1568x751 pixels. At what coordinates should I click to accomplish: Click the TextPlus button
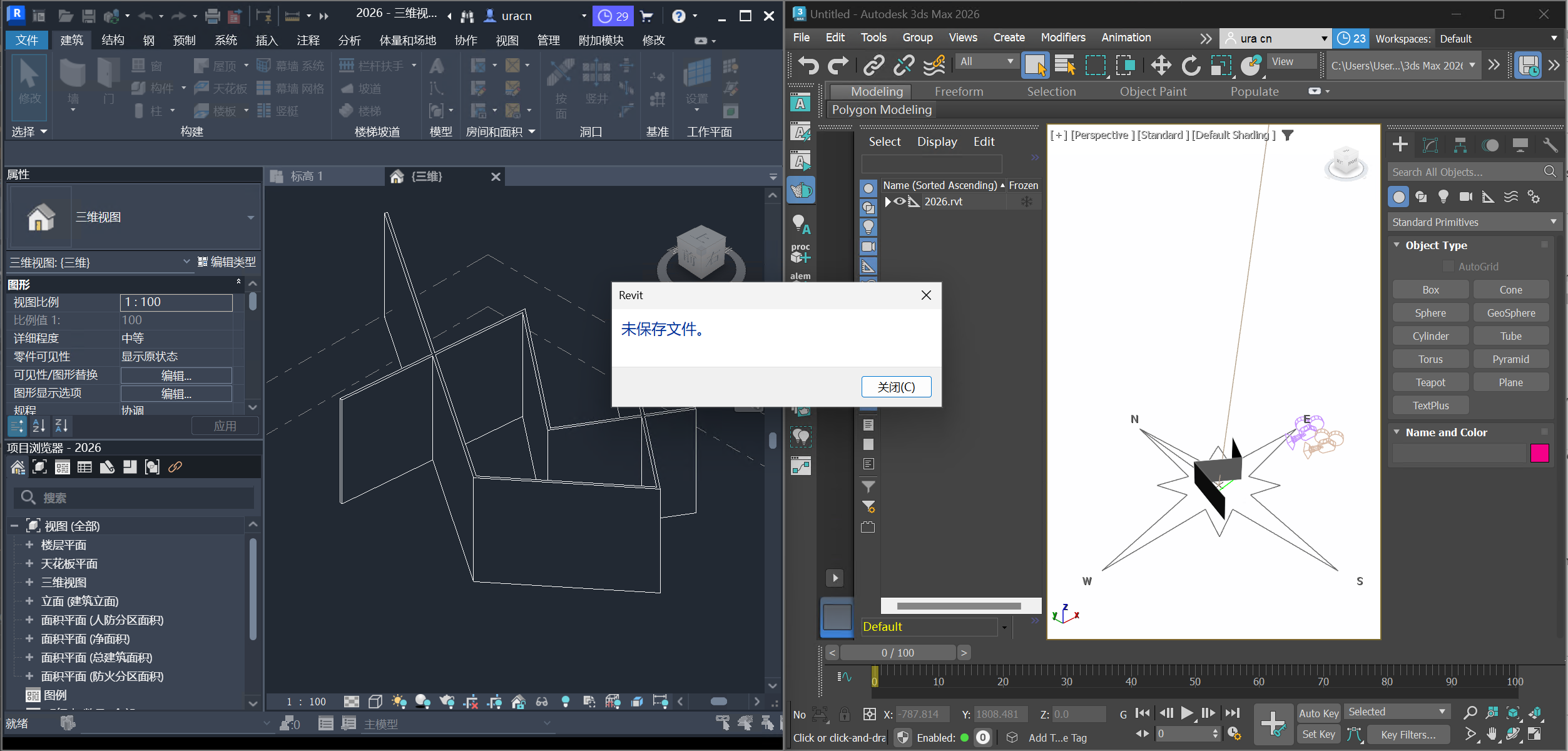tap(1430, 406)
